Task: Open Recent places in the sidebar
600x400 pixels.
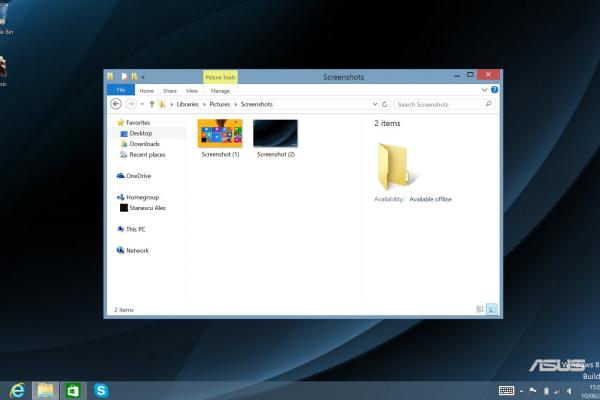Action: click(147, 155)
